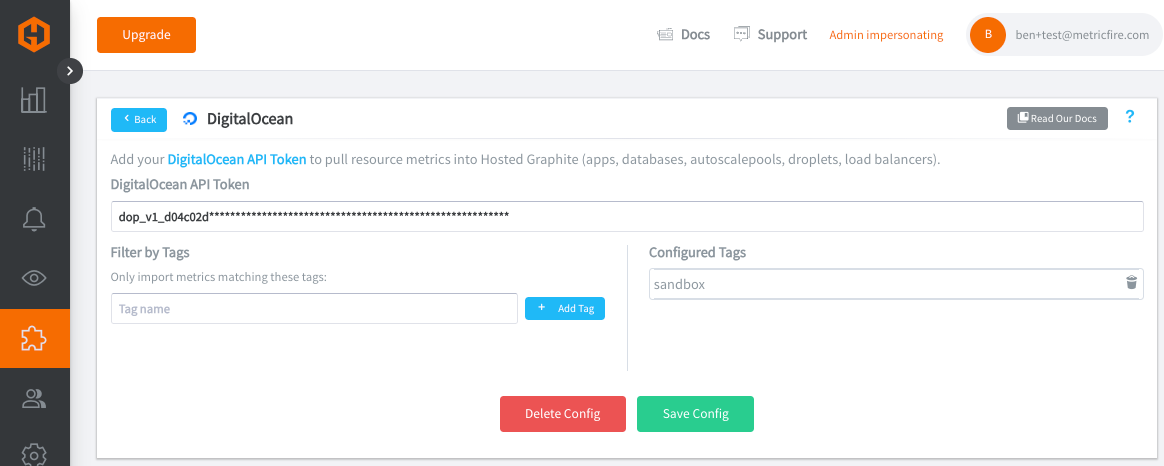Click the orange B avatar
The width and height of the screenshot is (1164, 466).
[x=987, y=34]
